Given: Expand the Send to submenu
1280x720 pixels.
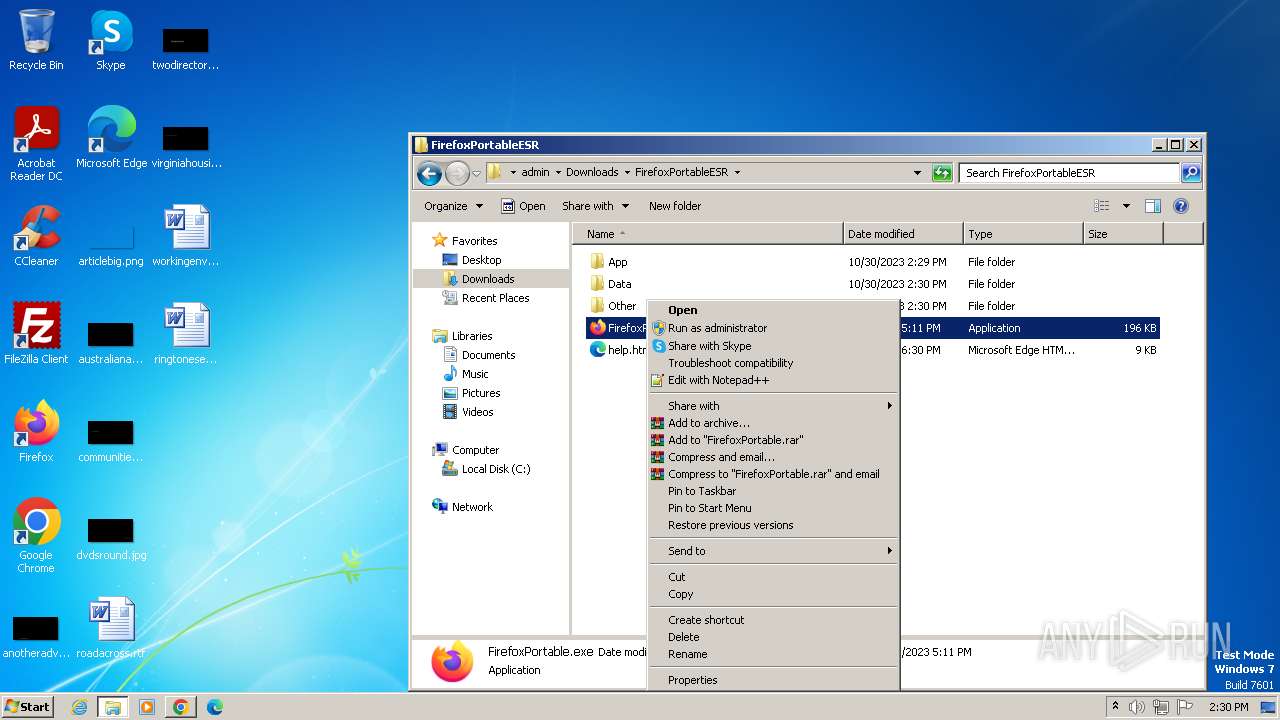Looking at the screenshot, I should pyautogui.click(x=773, y=551).
